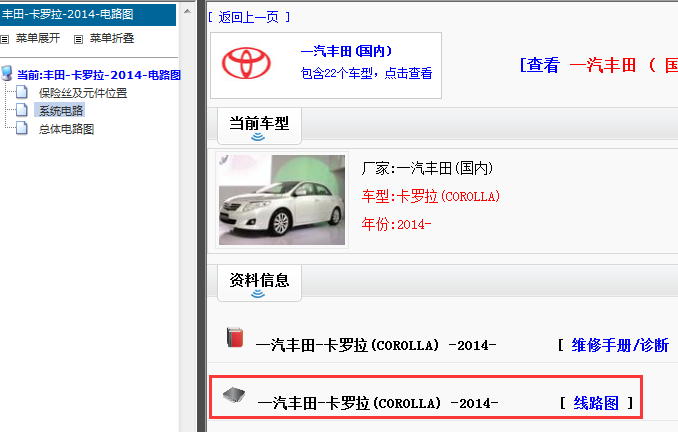Click the page icon beside 总体电路图
678x432 pixels.
22,128
